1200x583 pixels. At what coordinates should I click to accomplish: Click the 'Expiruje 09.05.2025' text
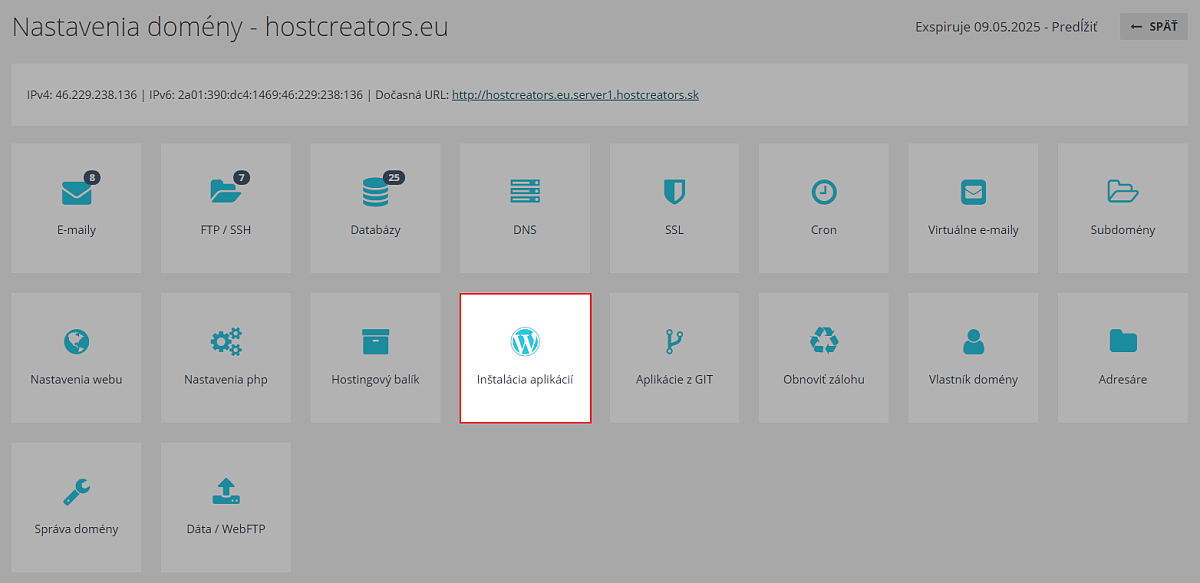[x=976, y=27]
